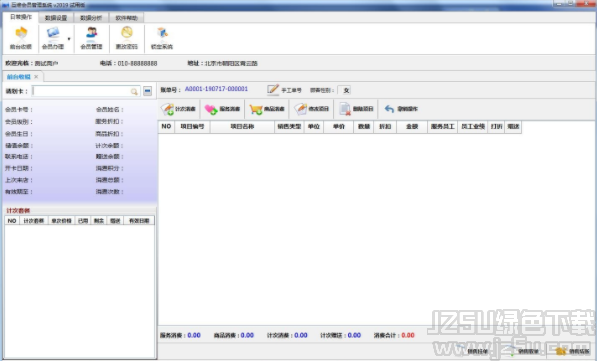Screen dimensions: 597x361
Task: Click the 锁定系统 lock system icon
Action: [162, 38]
